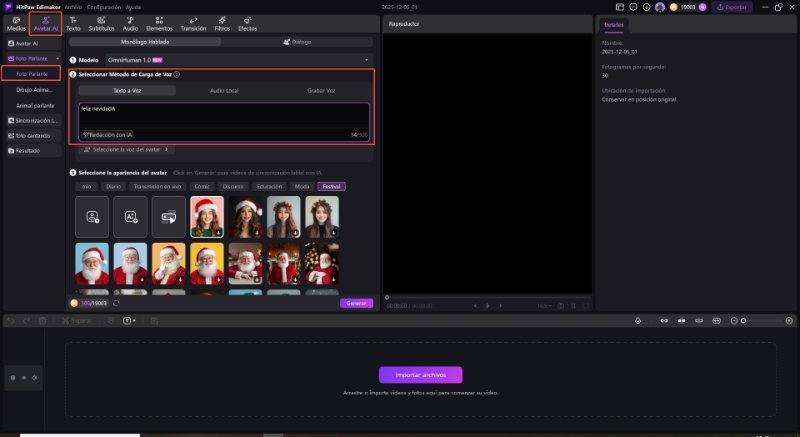Click the third custom avatar tile

coord(168,217)
